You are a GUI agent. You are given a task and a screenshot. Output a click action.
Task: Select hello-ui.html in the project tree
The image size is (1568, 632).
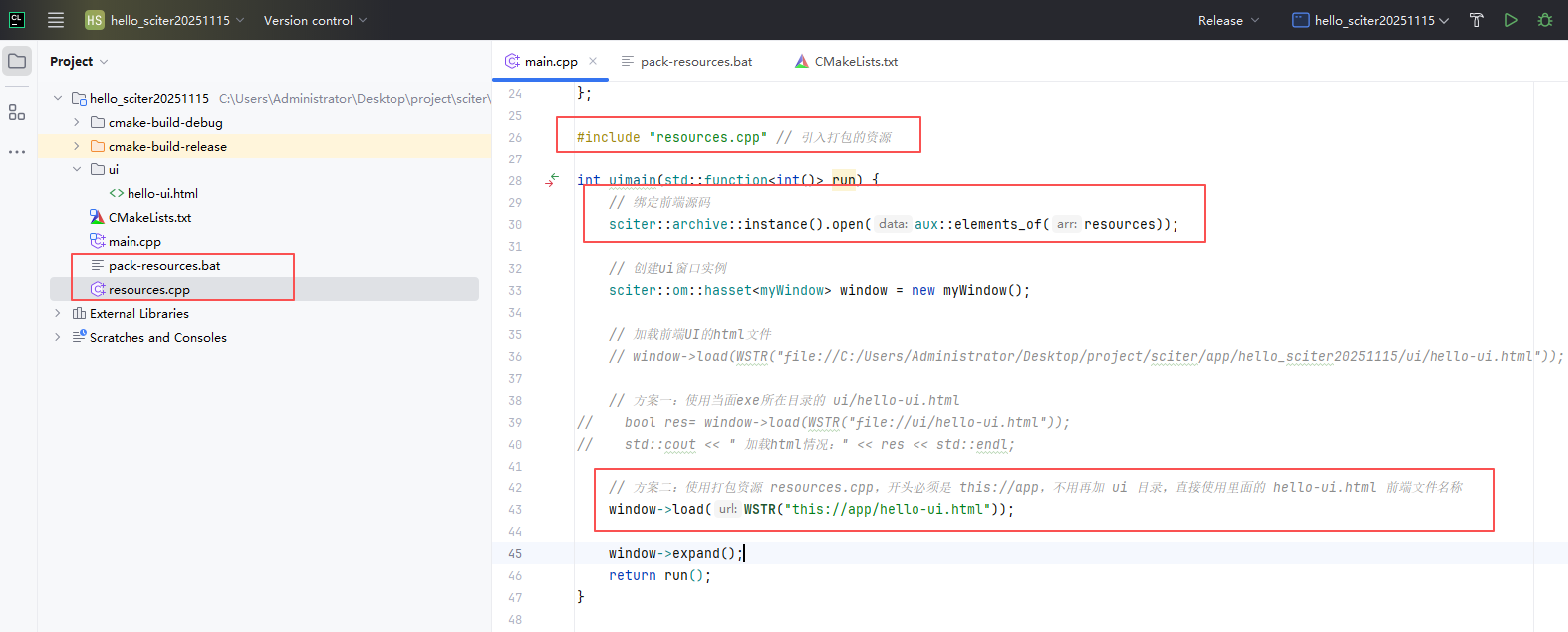162,193
